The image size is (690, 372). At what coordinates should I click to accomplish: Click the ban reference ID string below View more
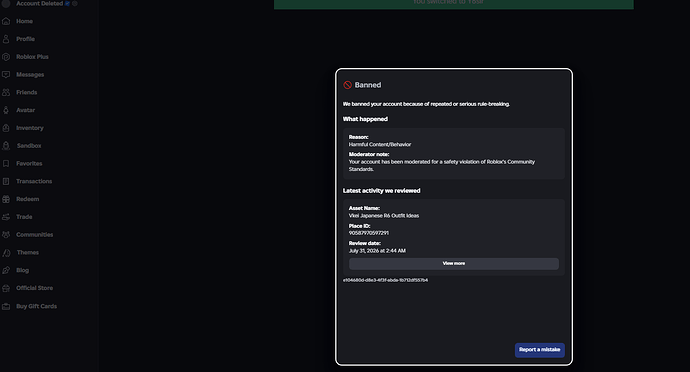(x=385, y=280)
